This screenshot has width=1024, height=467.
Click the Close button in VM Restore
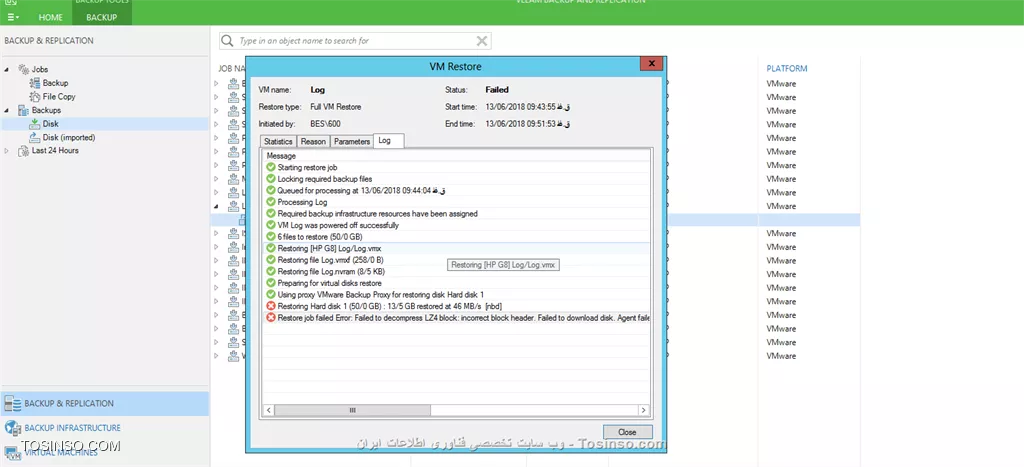[x=627, y=432]
